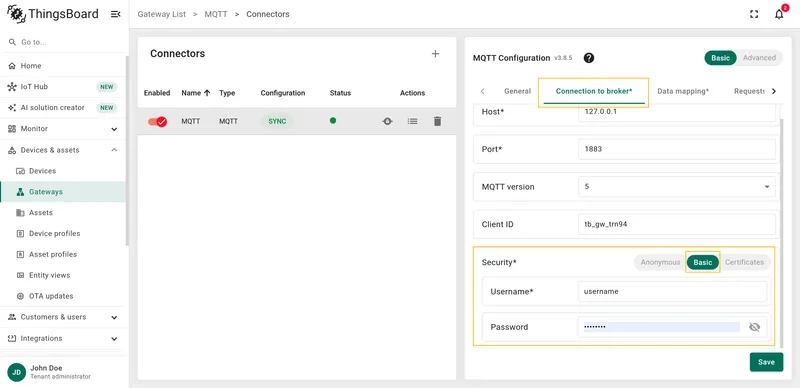Go to MQTT breadcrumb
Screen dimensions: 800x388
click(x=216, y=14)
